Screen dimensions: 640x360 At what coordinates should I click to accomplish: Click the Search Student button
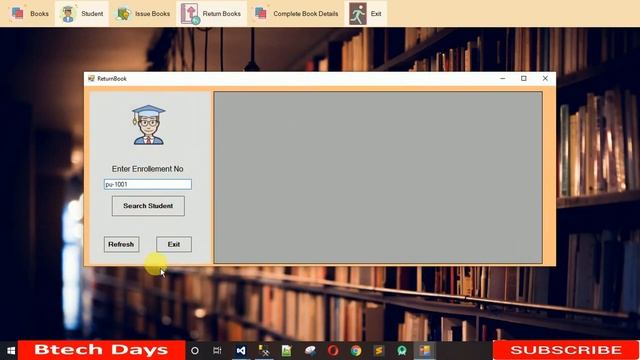click(x=148, y=206)
